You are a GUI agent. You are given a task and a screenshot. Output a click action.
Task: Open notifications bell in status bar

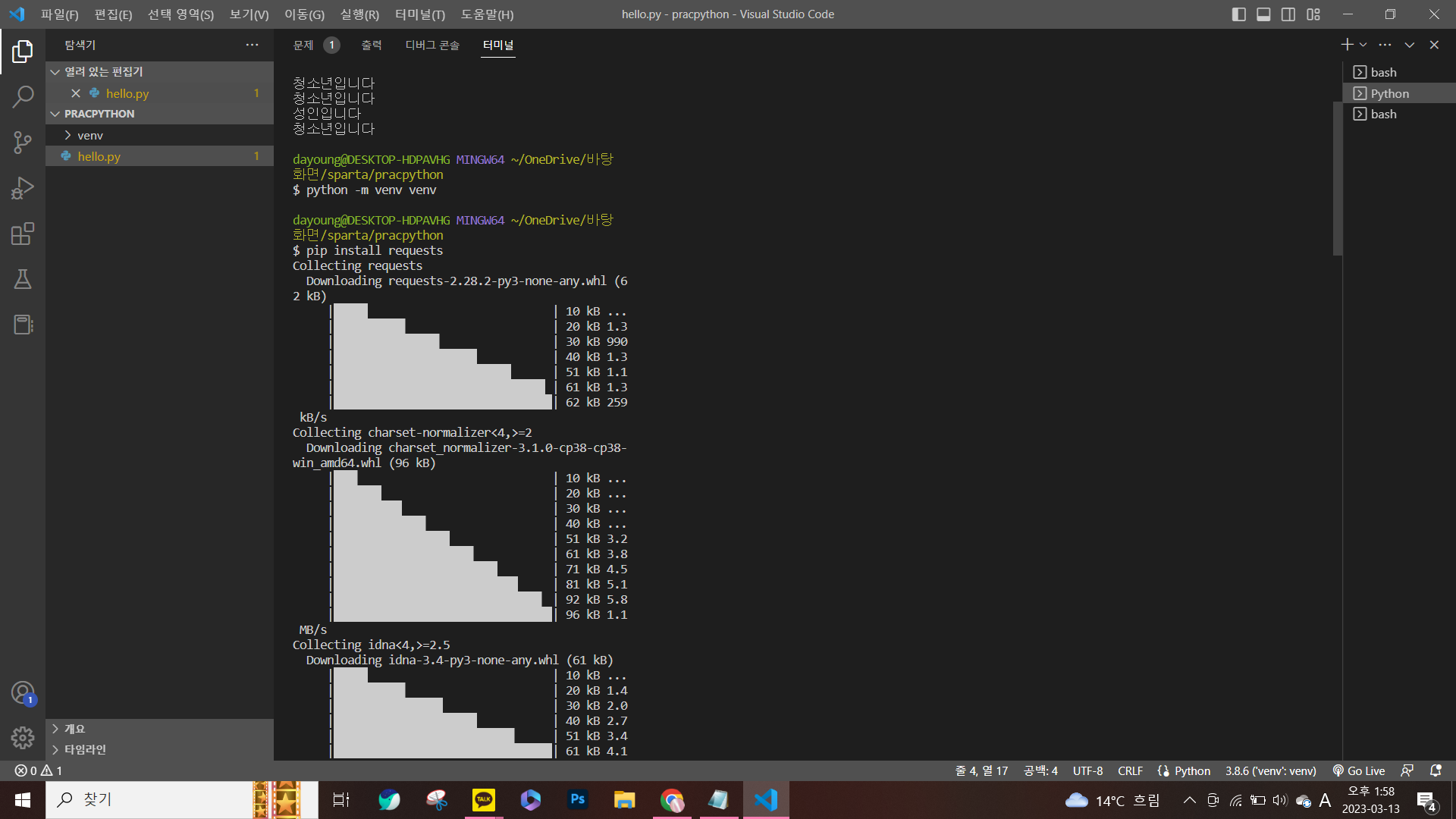(x=1436, y=770)
